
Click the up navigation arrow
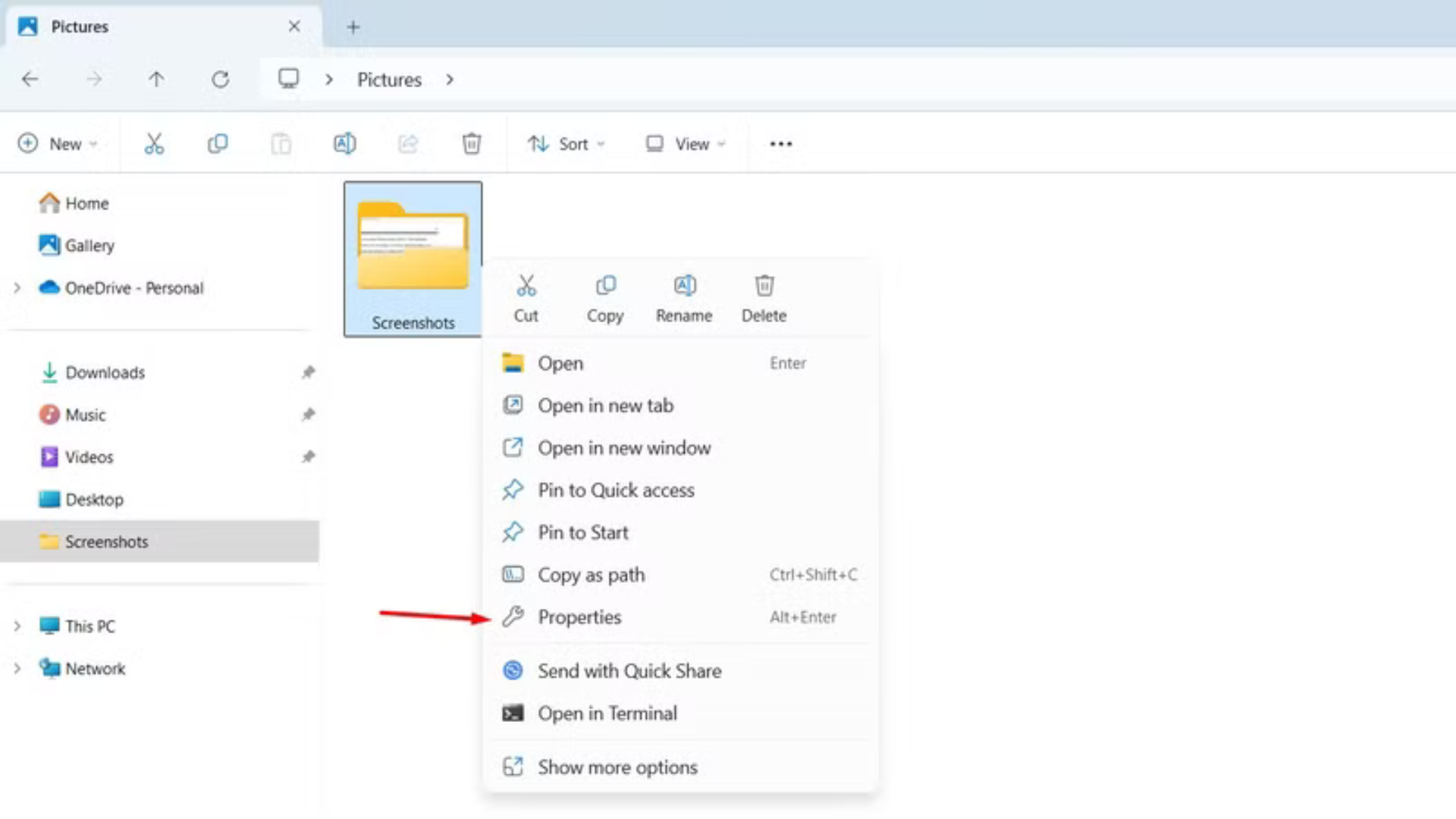(x=156, y=79)
